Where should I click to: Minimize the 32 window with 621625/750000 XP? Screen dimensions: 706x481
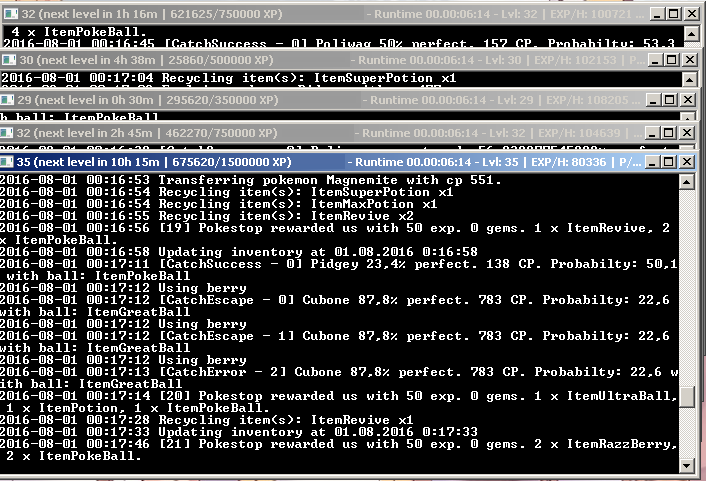tap(657, 14)
